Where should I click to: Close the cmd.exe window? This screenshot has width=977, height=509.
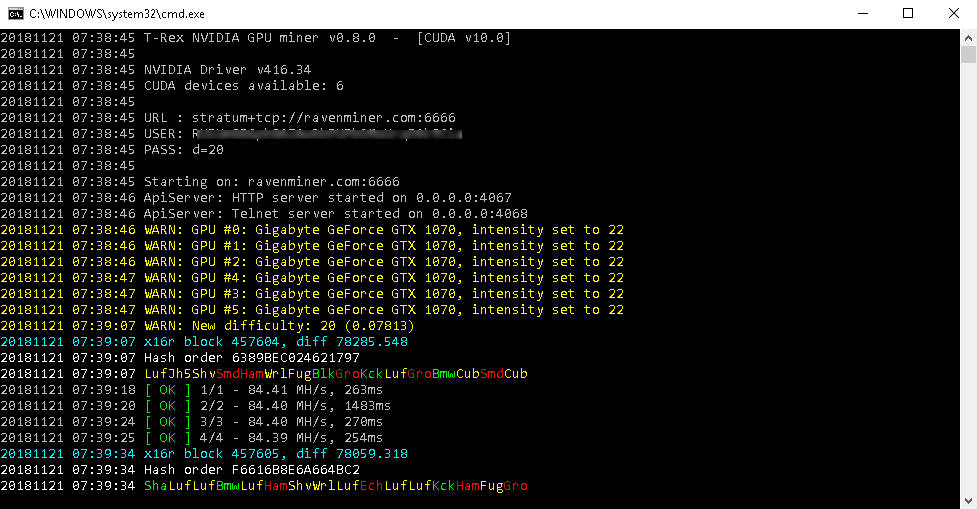(954, 14)
